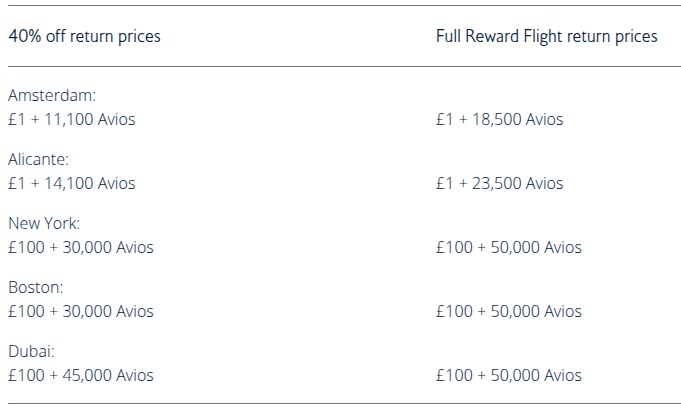
Task: Click New York's discounted £100 + 30,000 Avios price
Action: click(81, 248)
